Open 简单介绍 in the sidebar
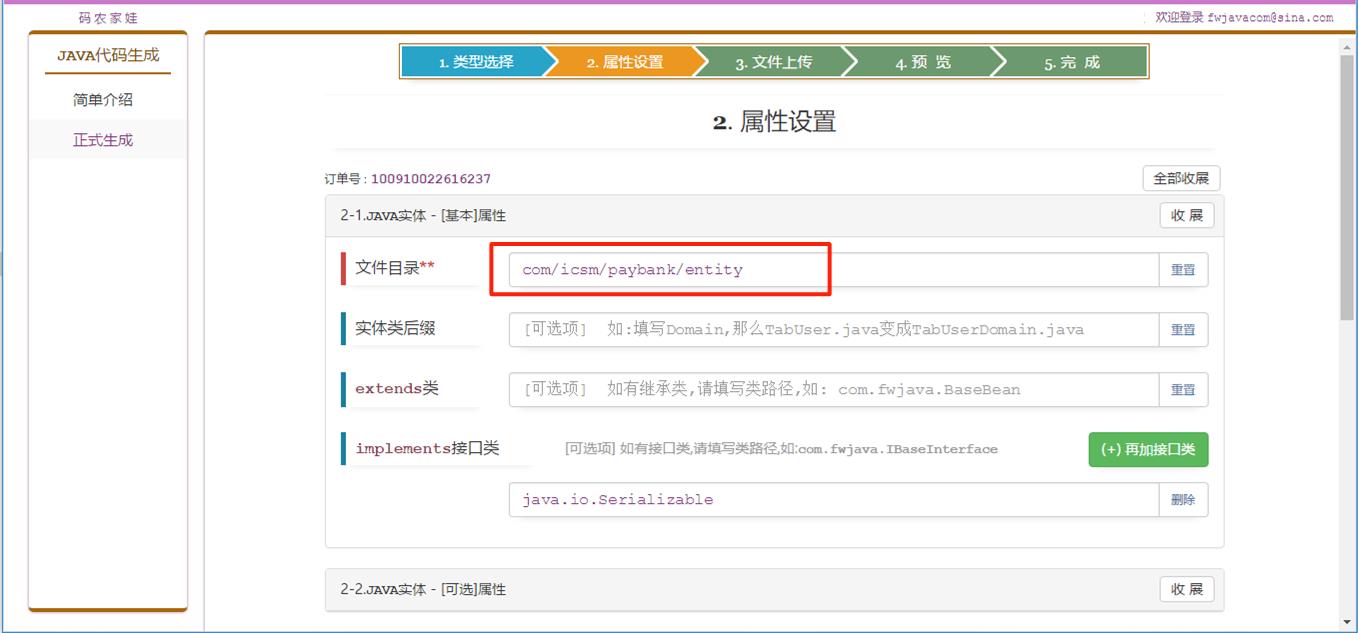1358x633 pixels. click(103, 100)
